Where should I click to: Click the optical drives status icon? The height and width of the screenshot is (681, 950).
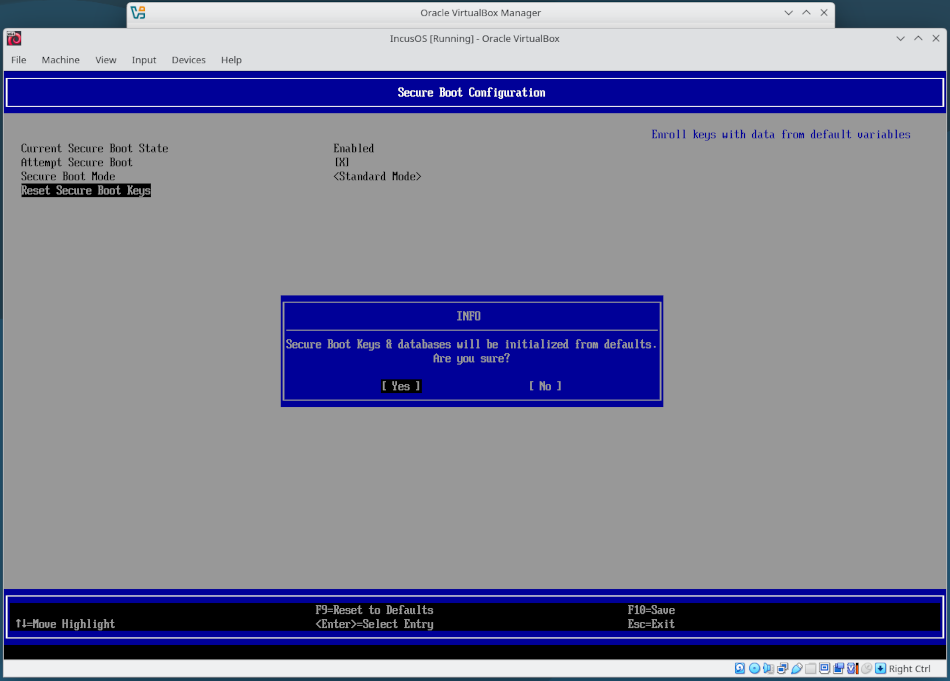point(754,668)
